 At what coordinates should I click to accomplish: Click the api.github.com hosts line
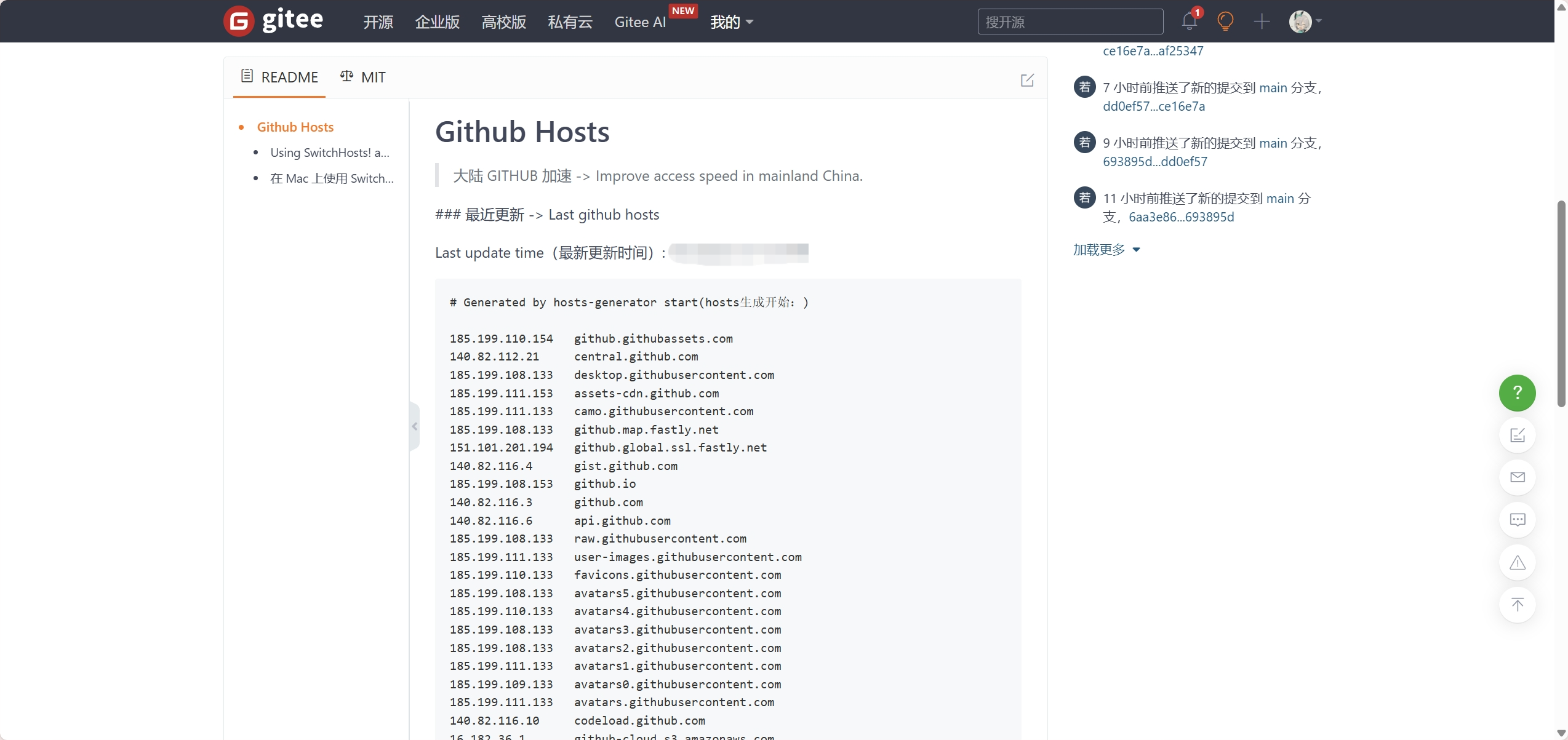tap(560, 521)
